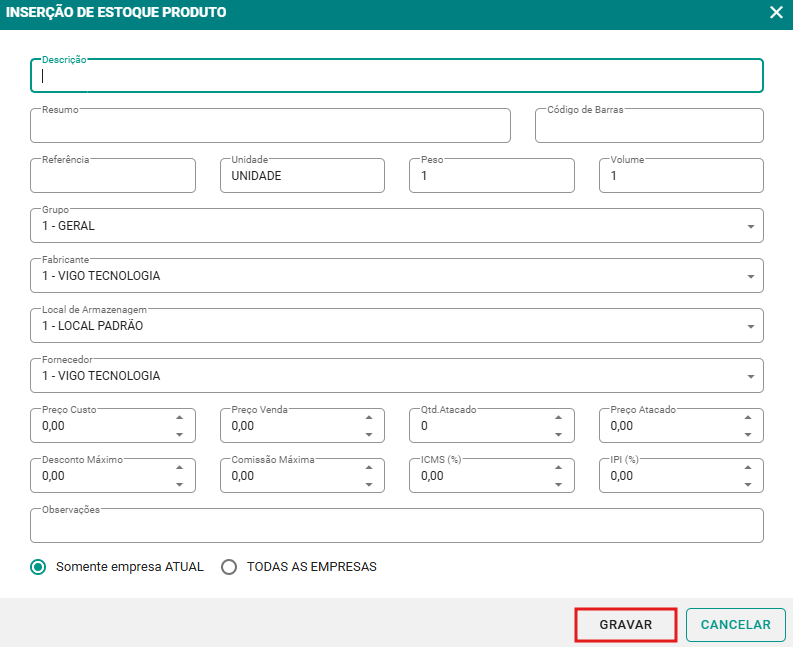The height and width of the screenshot is (647, 793).
Task: Decrease IPI (%) value with down arrow
Action: coord(747,484)
